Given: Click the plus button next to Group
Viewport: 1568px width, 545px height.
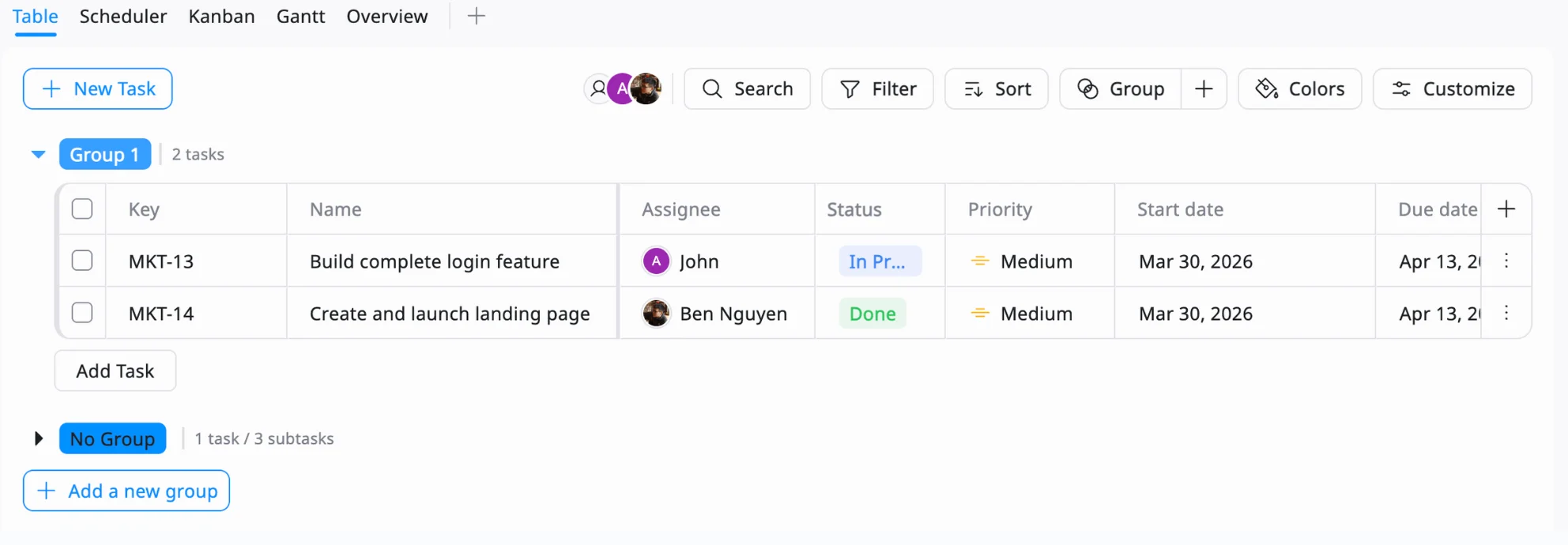Looking at the screenshot, I should [x=1204, y=88].
